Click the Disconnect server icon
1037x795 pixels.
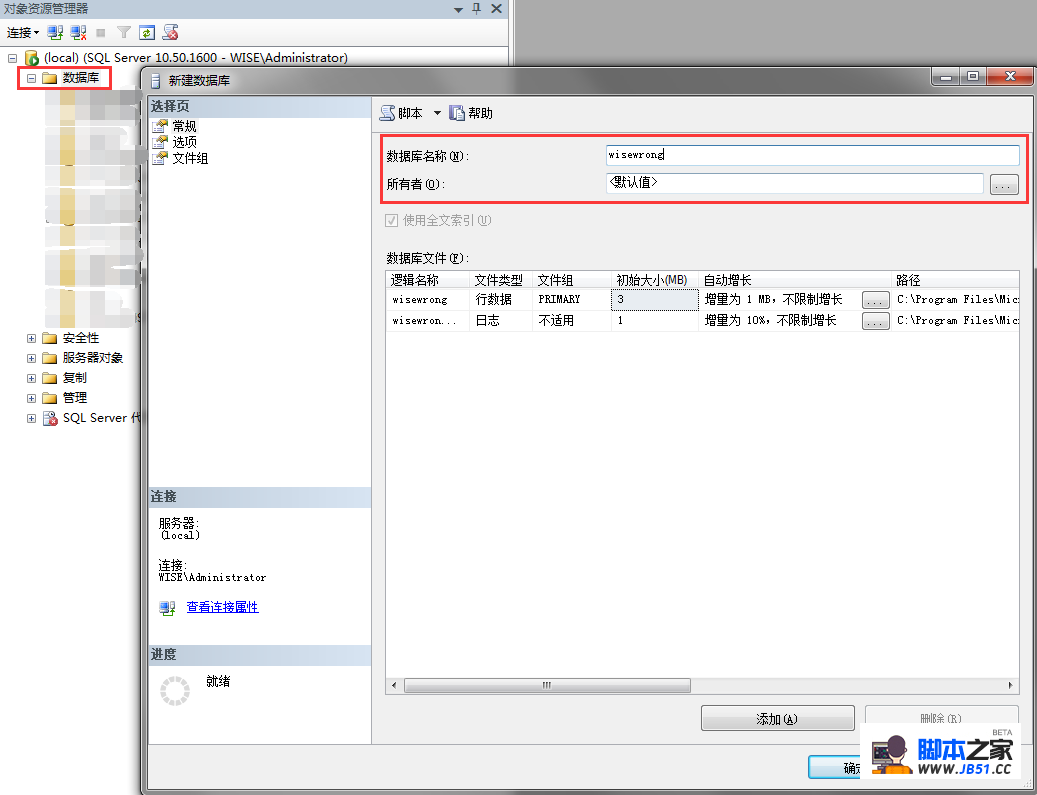coord(78,32)
